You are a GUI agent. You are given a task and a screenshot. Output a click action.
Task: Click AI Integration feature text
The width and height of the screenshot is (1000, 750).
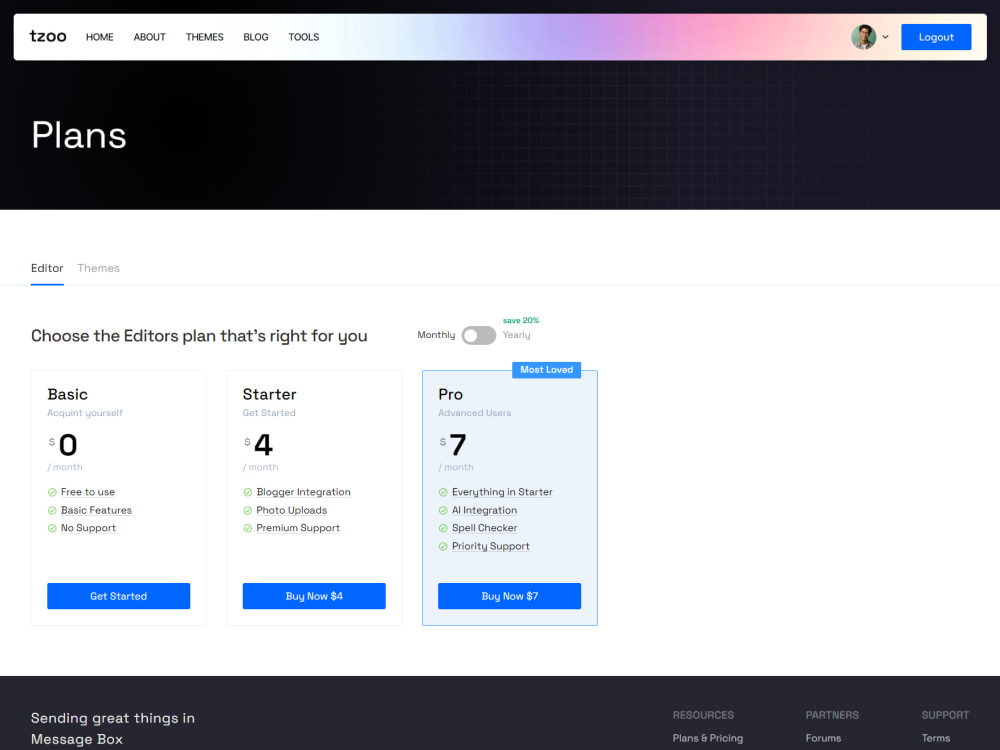point(484,510)
